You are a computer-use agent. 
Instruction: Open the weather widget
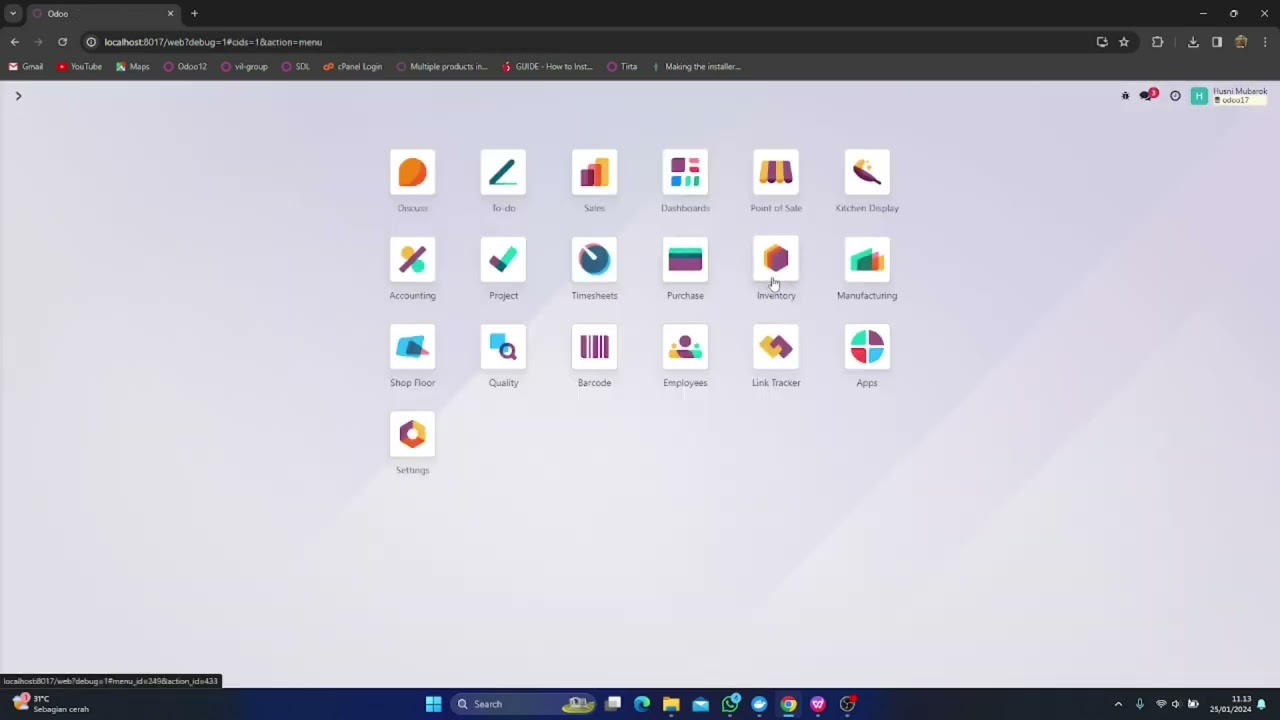52,704
